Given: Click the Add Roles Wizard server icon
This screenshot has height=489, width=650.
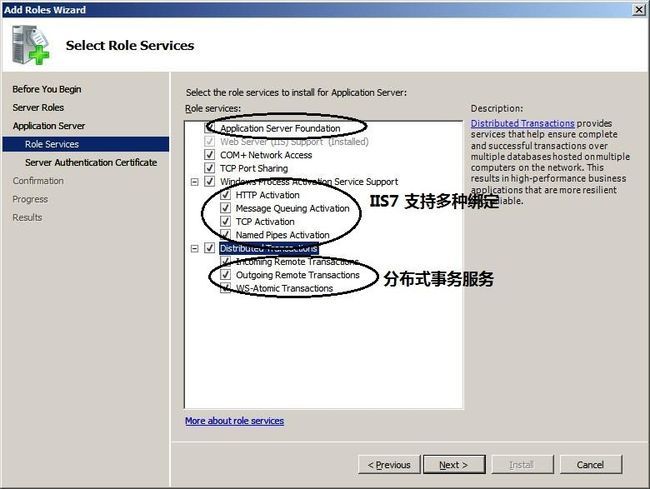Looking at the screenshot, I should coord(30,45).
